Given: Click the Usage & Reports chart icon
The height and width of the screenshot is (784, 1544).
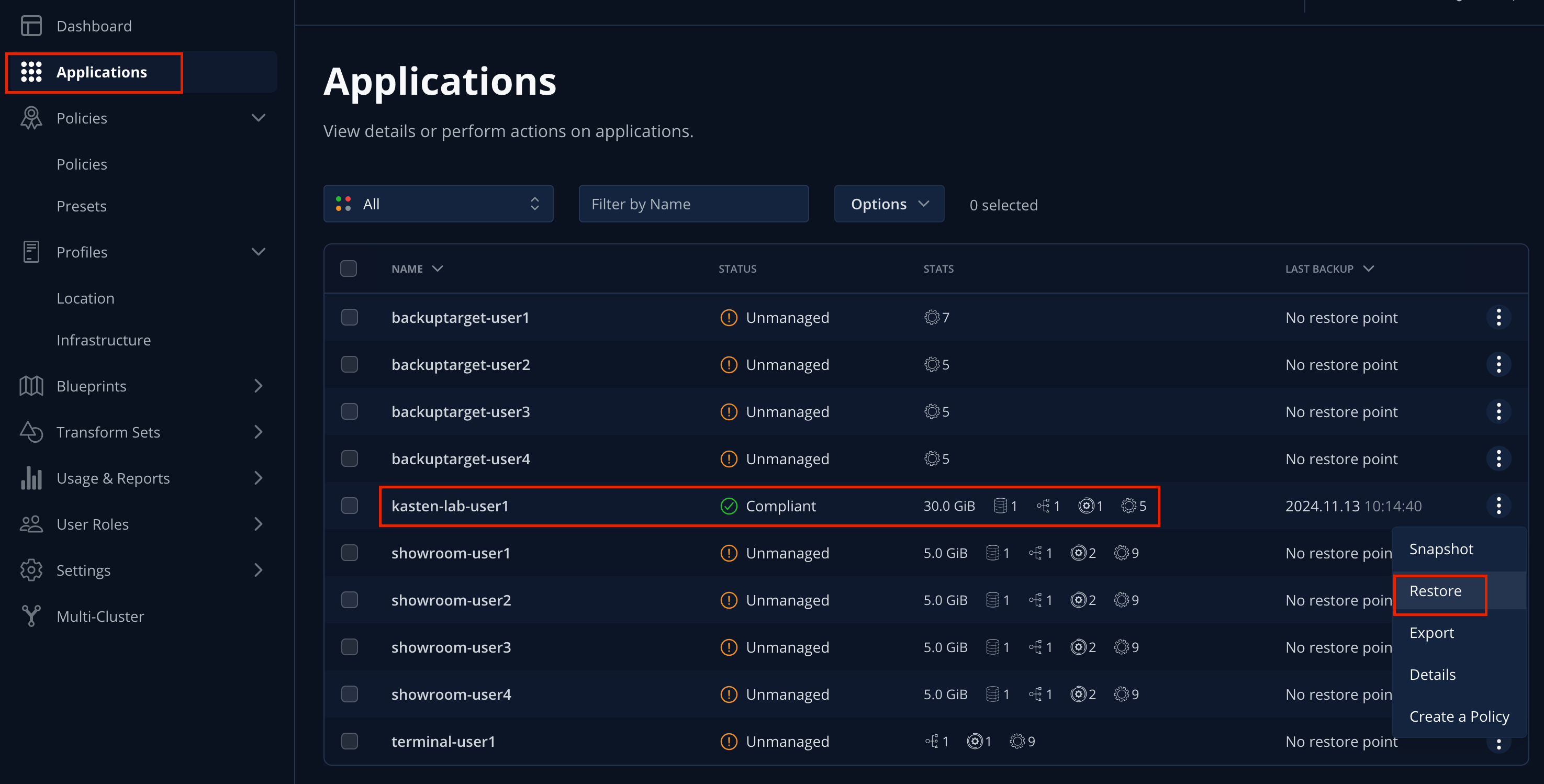Looking at the screenshot, I should (31, 478).
